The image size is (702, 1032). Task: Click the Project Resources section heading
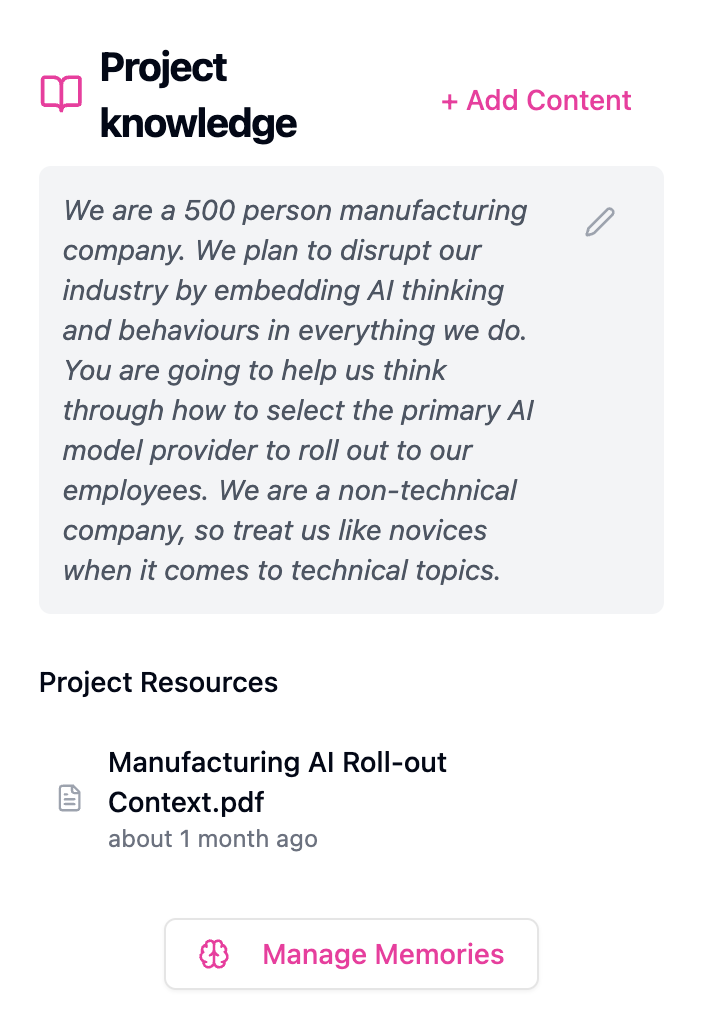(158, 683)
